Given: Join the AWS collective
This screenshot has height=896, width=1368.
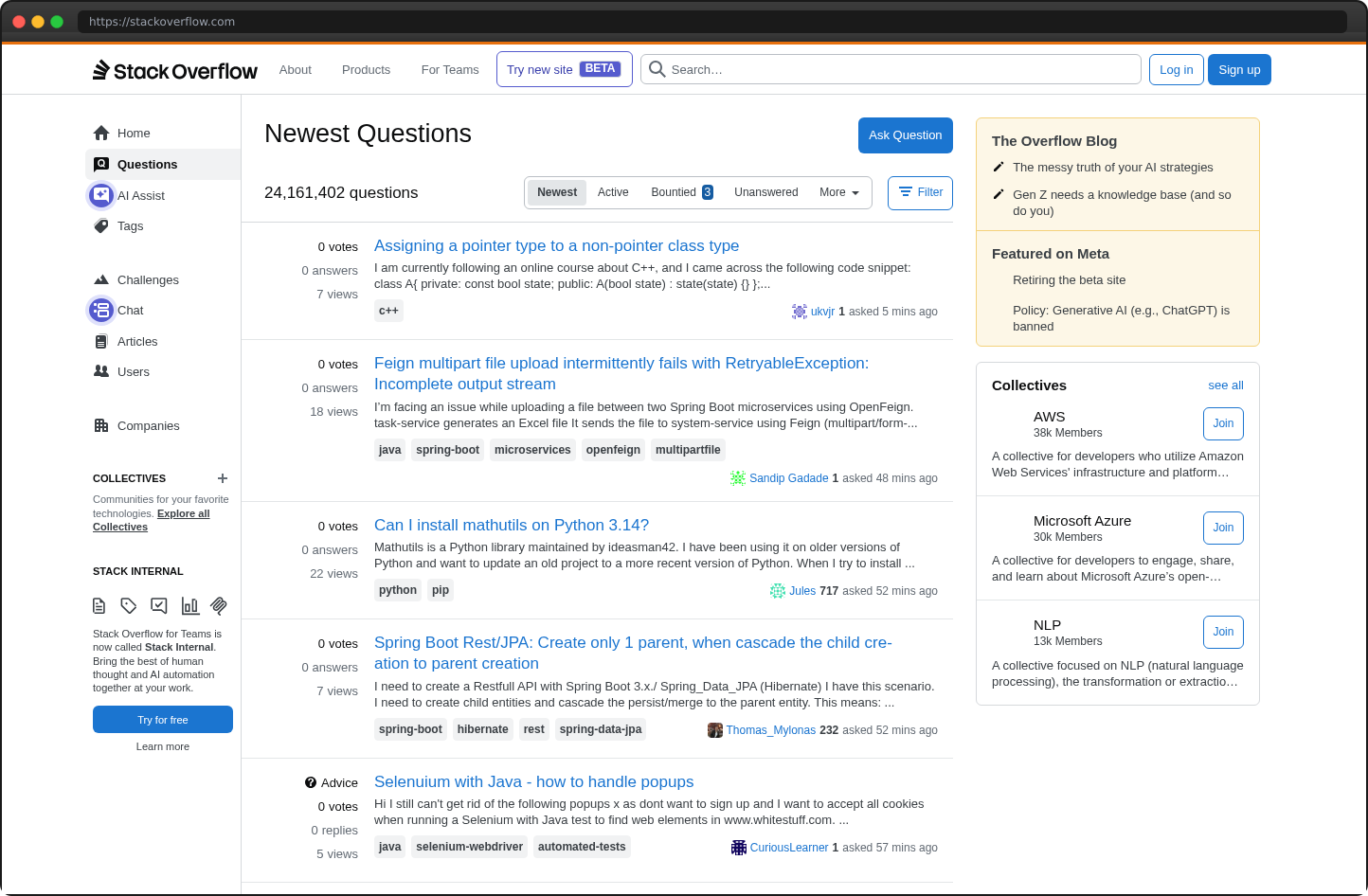Looking at the screenshot, I should click(1223, 423).
